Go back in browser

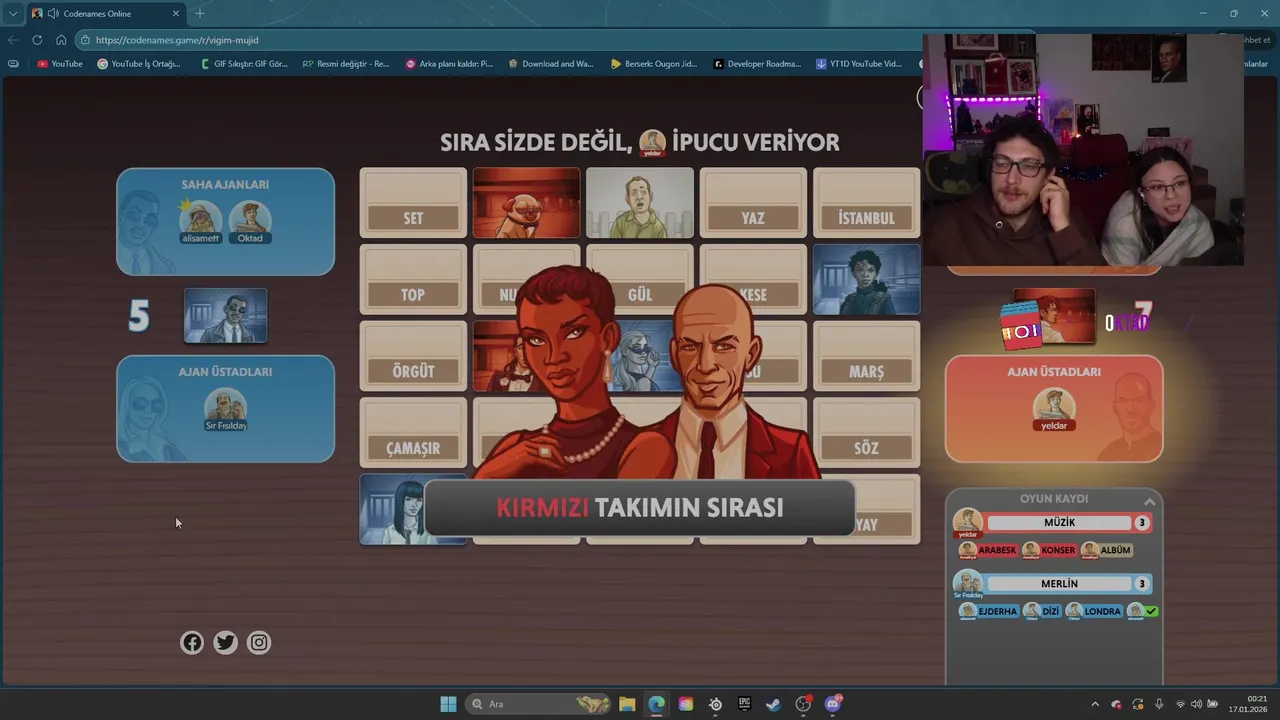click(x=13, y=40)
